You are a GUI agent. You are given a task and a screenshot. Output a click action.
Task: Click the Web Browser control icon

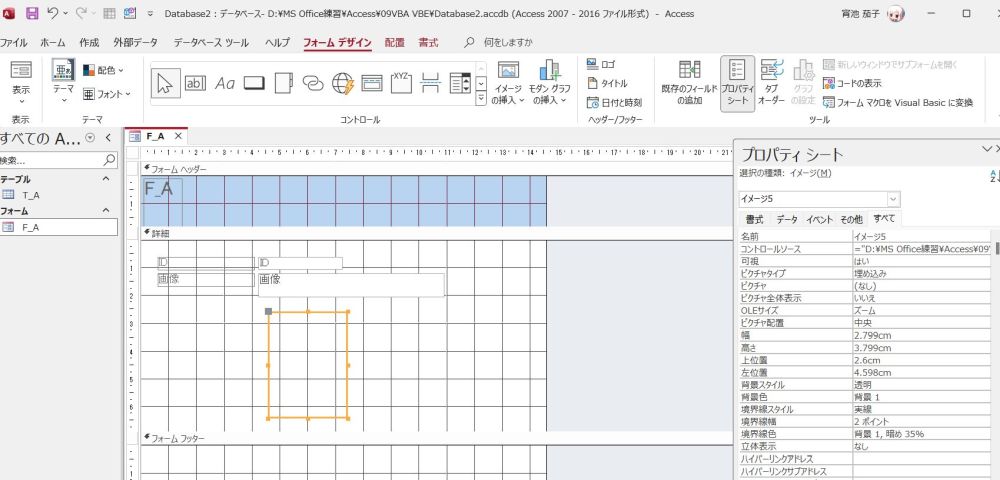[x=343, y=83]
